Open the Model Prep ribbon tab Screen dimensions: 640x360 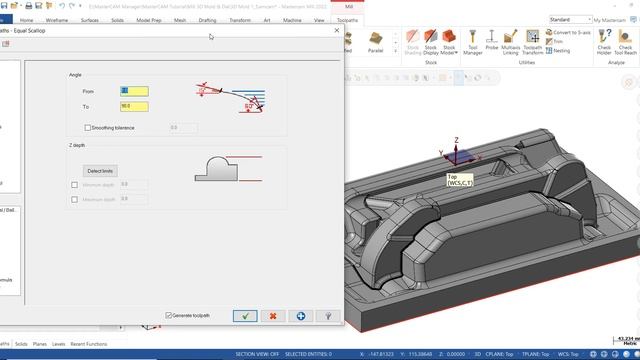pyautogui.click(x=149, y=20)
